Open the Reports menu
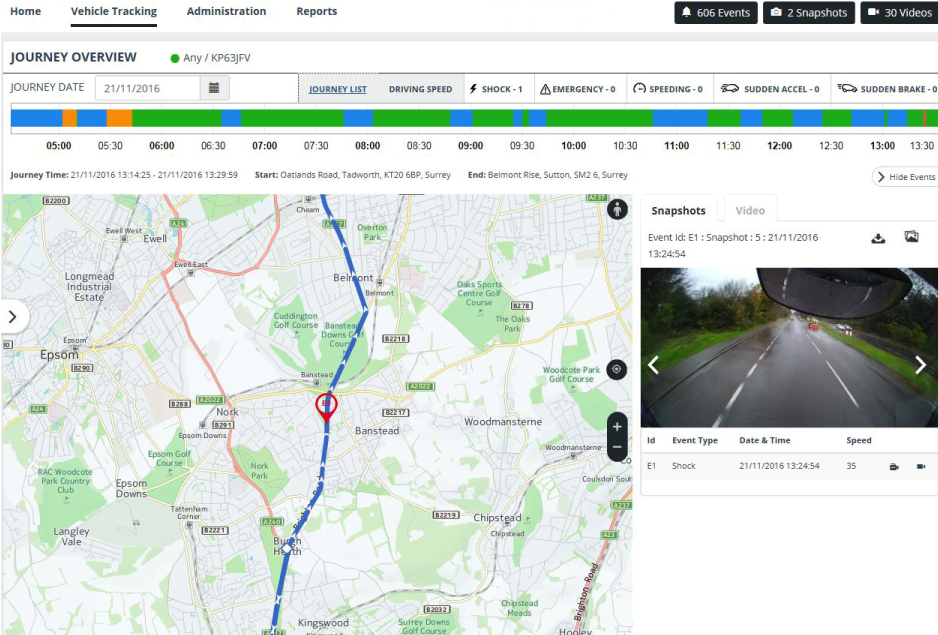The width and height of the screenshot is (938, 635). click(316, 12)
